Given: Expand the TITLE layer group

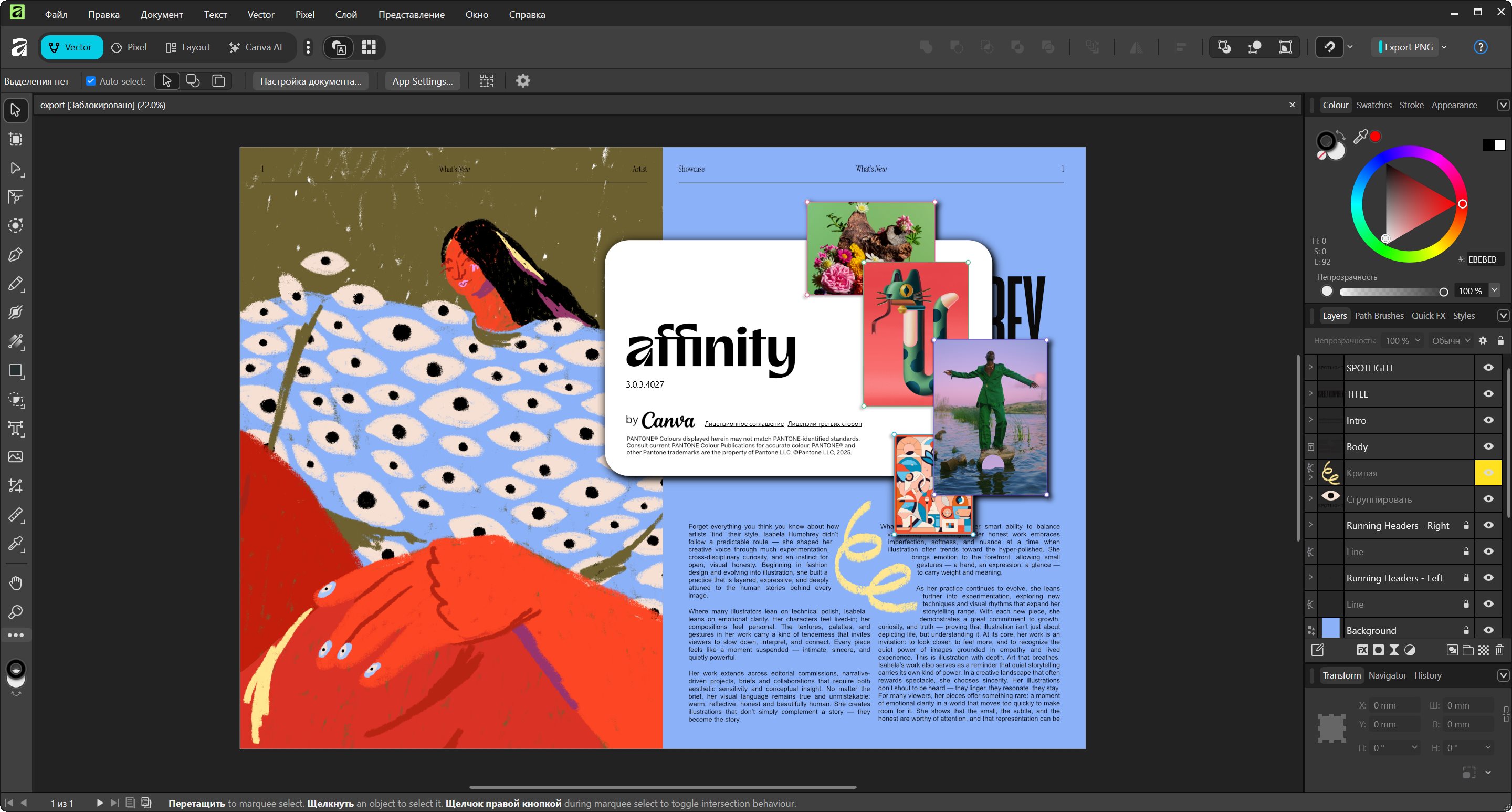Looking at the screenshot, I should 1311,393.
